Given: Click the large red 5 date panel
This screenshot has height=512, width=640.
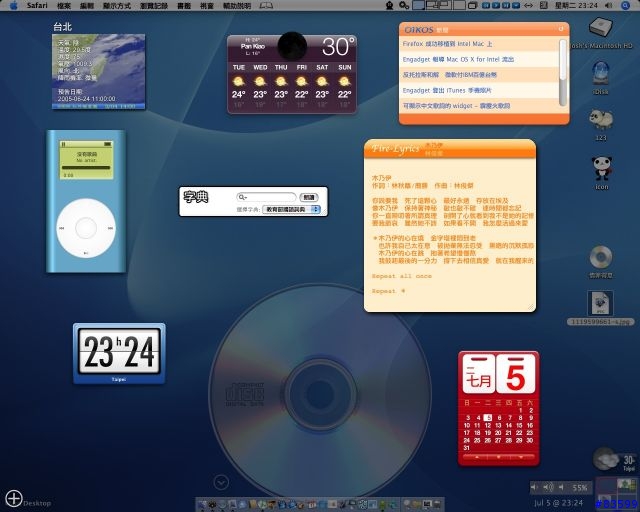Looking at the screenshot, I should pyautogui.click(x=516, y=374).
